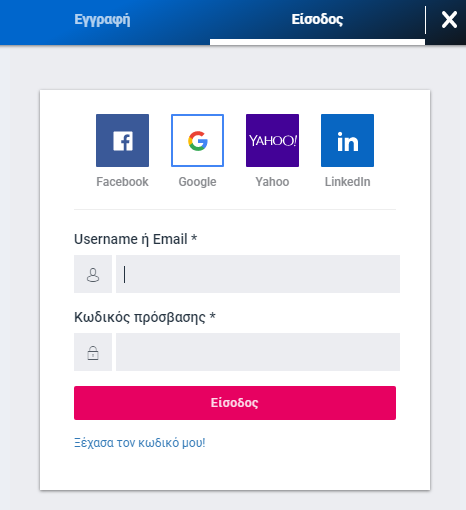Sign in with the Google icon
The width and height of the screenshot is (466, 510).
(197, 140)
